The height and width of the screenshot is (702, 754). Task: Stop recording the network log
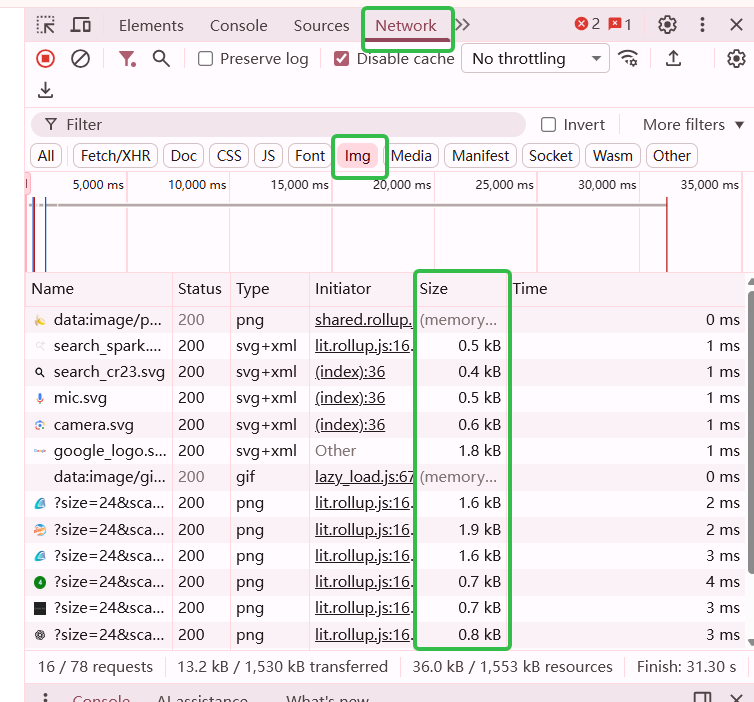click(x=45, y=59)
